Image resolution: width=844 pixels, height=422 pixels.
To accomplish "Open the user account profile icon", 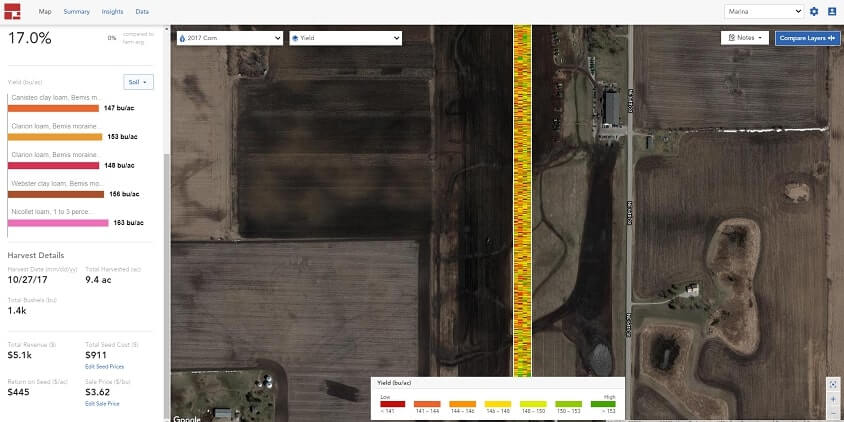I will click(x=832, y=11).
